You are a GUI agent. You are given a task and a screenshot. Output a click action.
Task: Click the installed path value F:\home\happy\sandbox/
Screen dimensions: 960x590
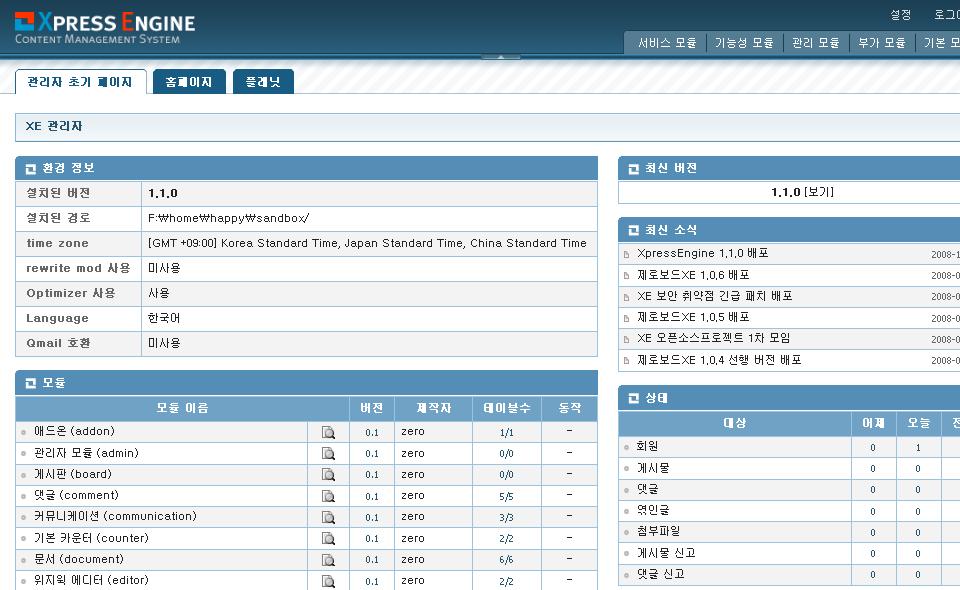pos(228,218)
